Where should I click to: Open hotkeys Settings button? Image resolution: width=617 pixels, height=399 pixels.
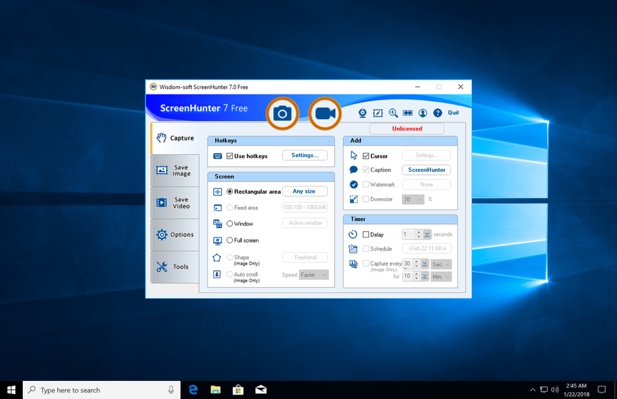[305, 155]
